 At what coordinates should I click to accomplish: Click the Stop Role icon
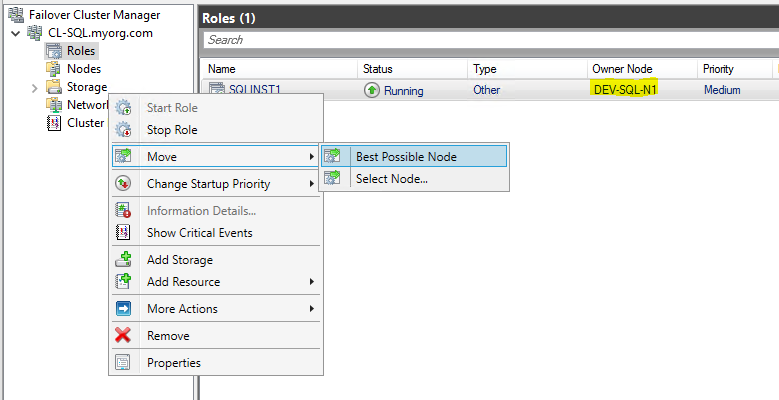(x=123, y=130)
